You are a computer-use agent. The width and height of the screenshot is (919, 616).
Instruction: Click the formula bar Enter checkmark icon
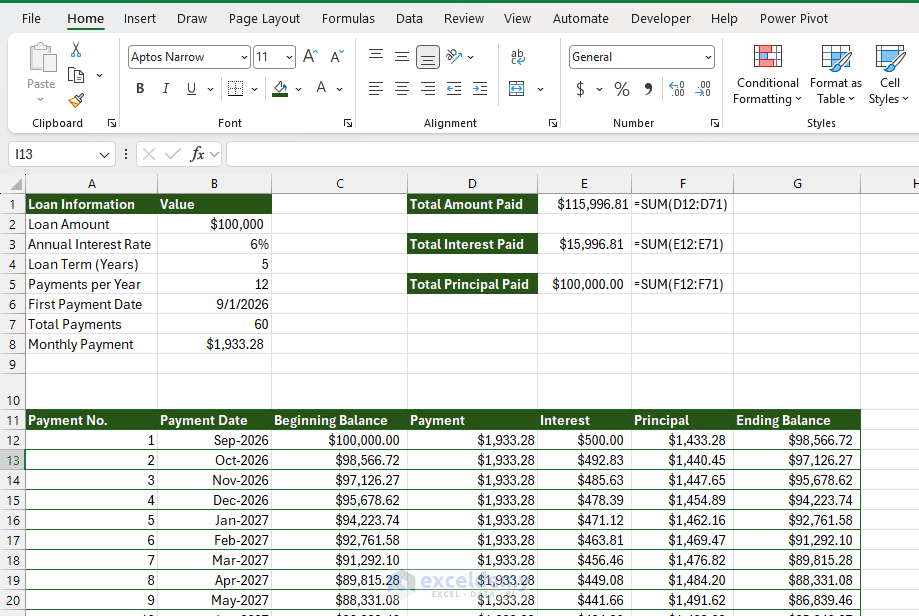(x=173, y=154)
